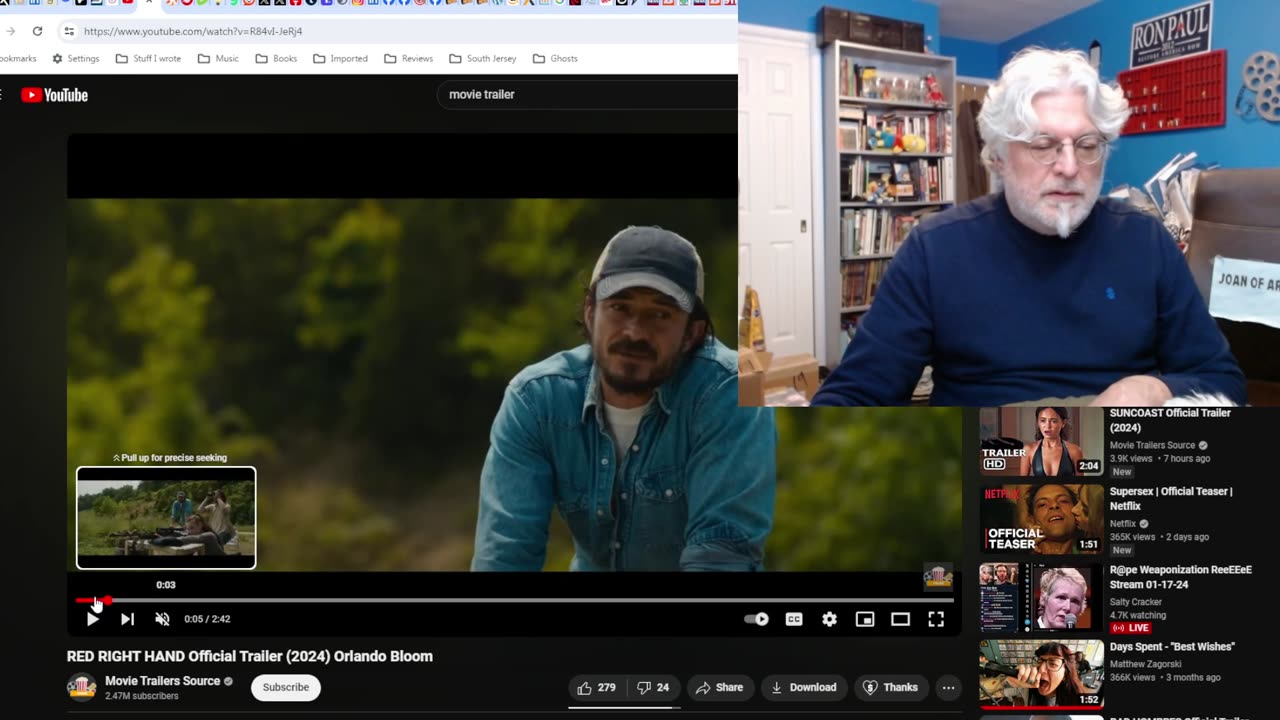The width and height of the screenshot is (1280, 720).
Task: Open Movie Trailers Source channel name
Action: 162,681
